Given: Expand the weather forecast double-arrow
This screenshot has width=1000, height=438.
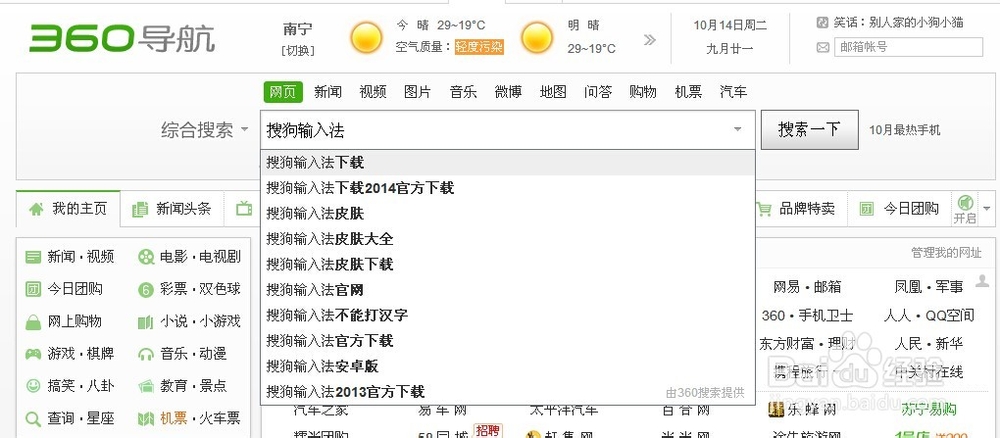Looking at the screenshot, I should pos(650,40).
